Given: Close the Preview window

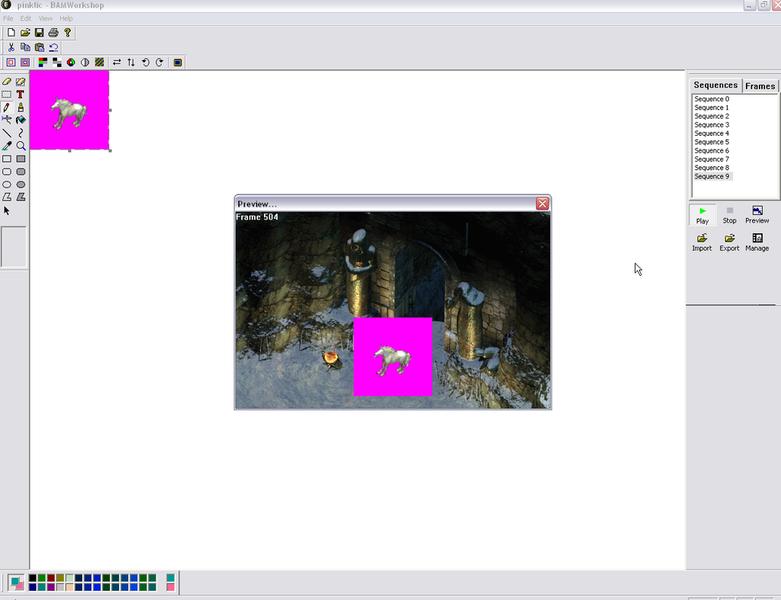Looking at the screenshot, I should pos(542,203).
